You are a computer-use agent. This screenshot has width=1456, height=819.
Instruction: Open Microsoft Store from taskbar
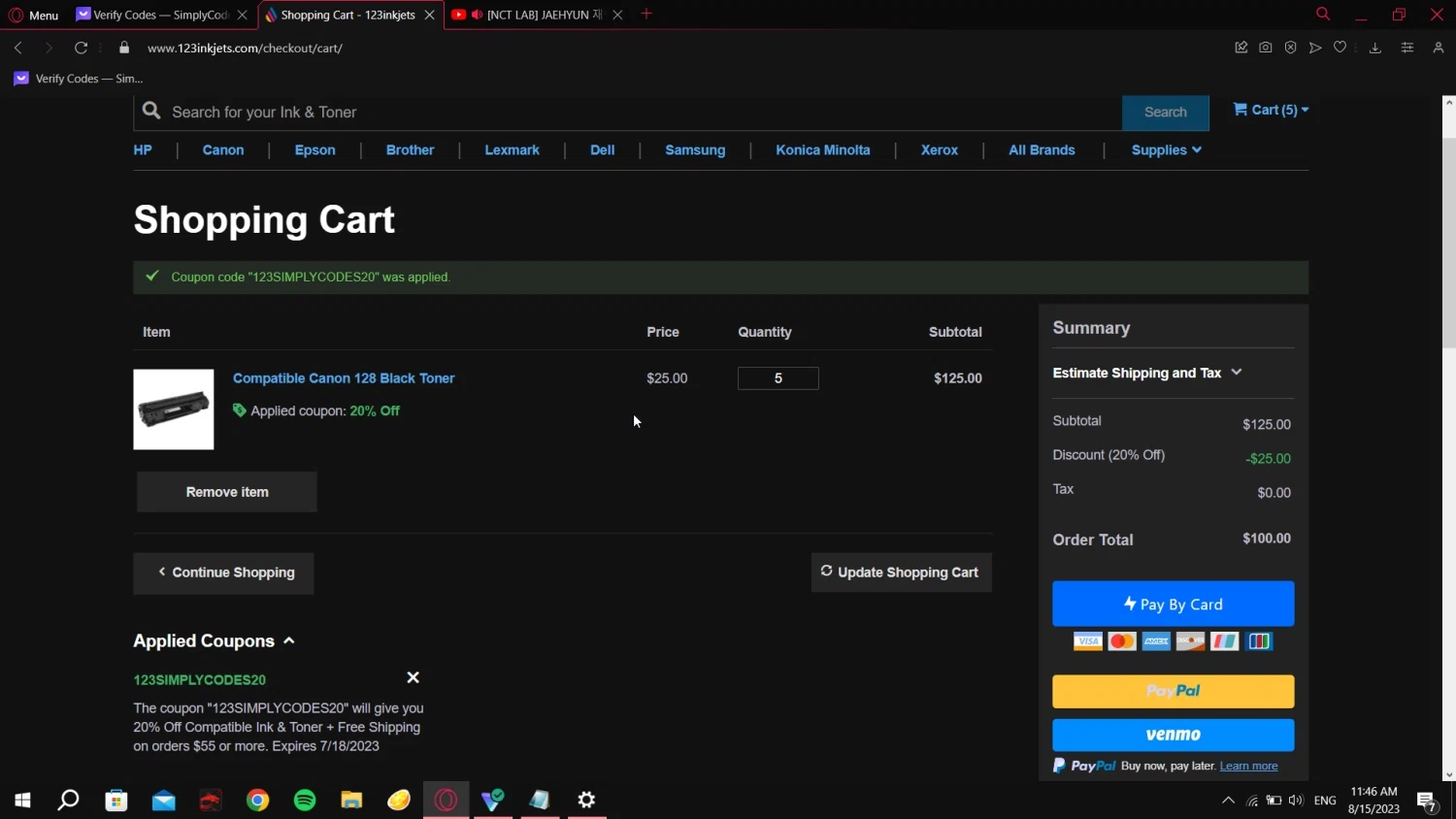[116, 800]
